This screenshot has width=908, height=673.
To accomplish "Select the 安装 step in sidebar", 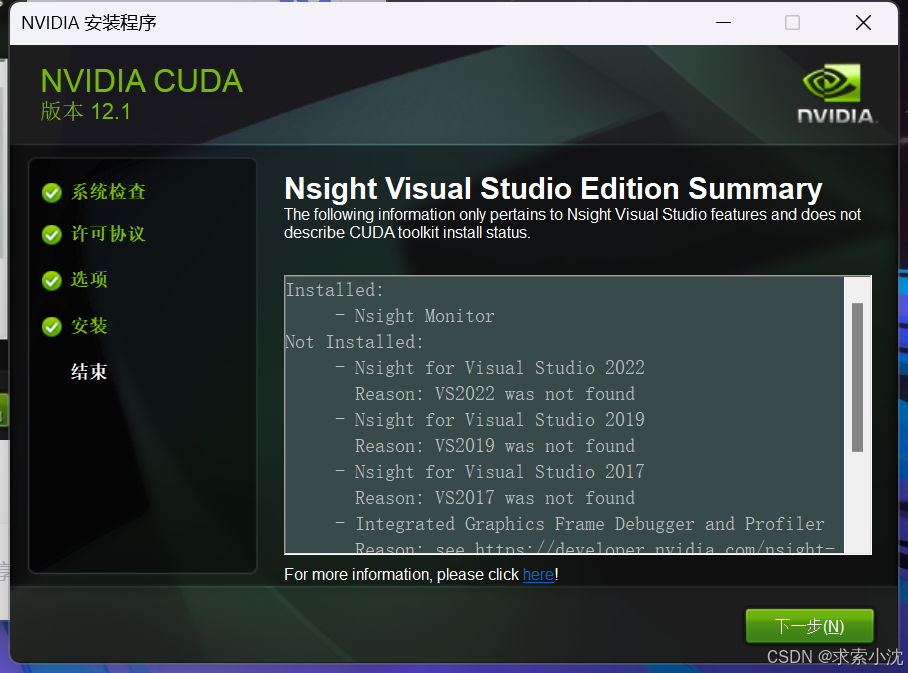I will click(89, 326).
